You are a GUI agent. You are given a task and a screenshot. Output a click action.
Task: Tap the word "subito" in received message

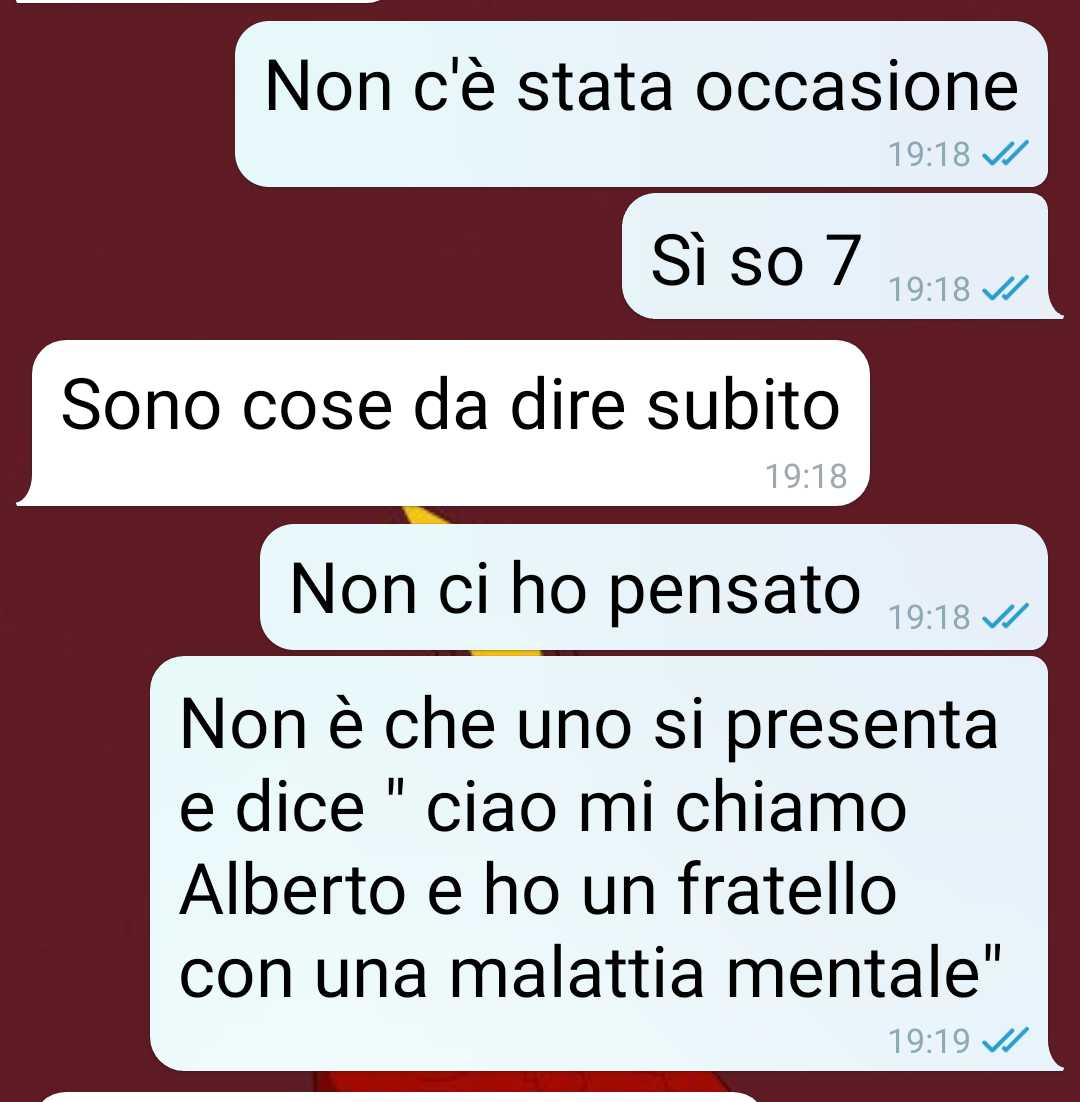pos(743,404)
